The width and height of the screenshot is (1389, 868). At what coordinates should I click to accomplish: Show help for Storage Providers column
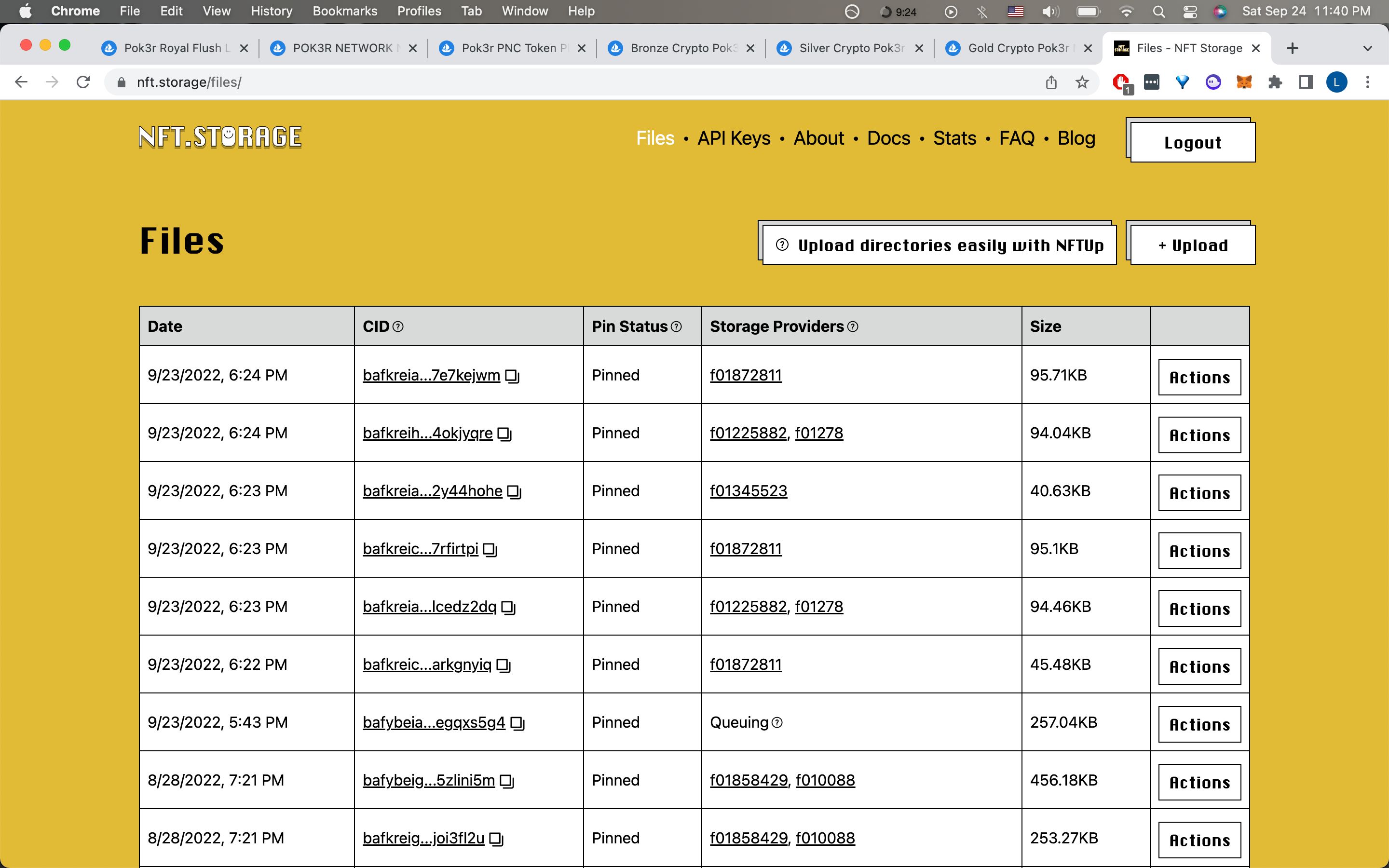point(853,326)
